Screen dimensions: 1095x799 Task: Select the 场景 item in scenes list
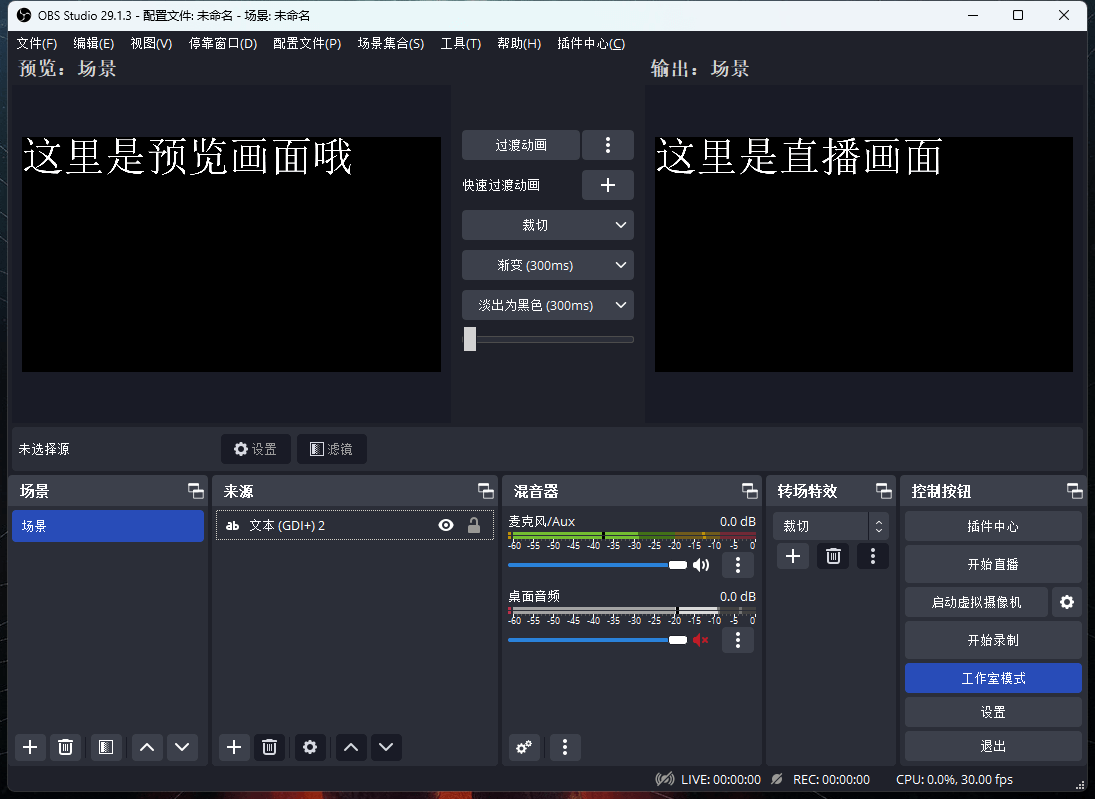pos(108,526)
